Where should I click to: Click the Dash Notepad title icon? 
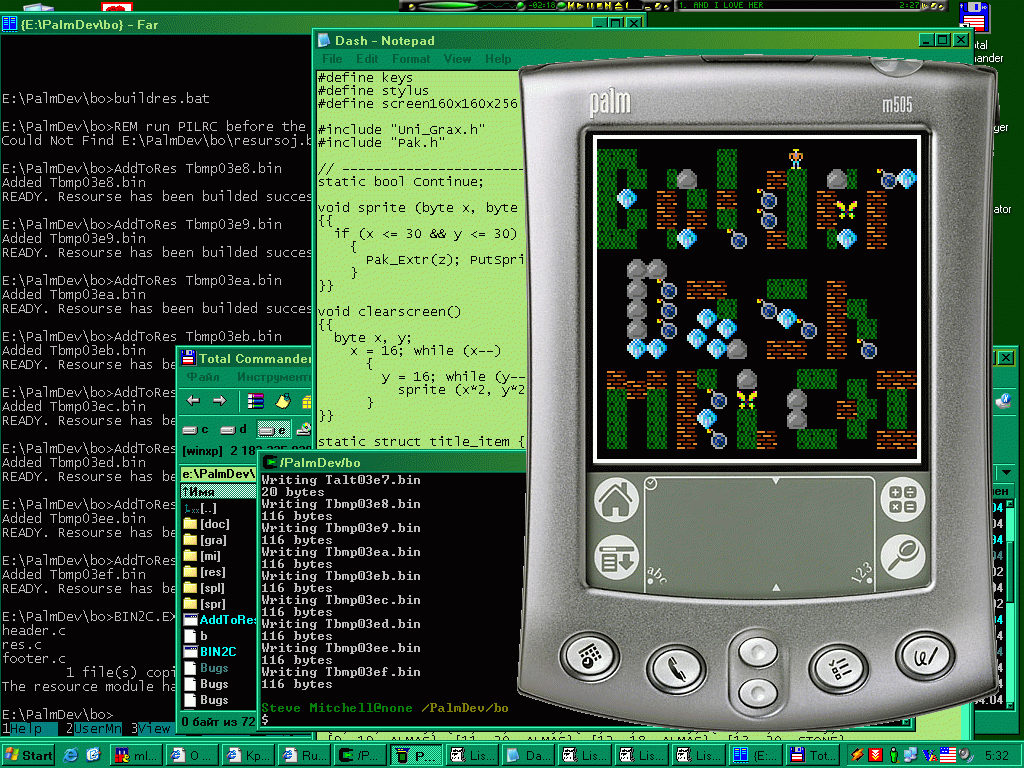coord(325,40)
